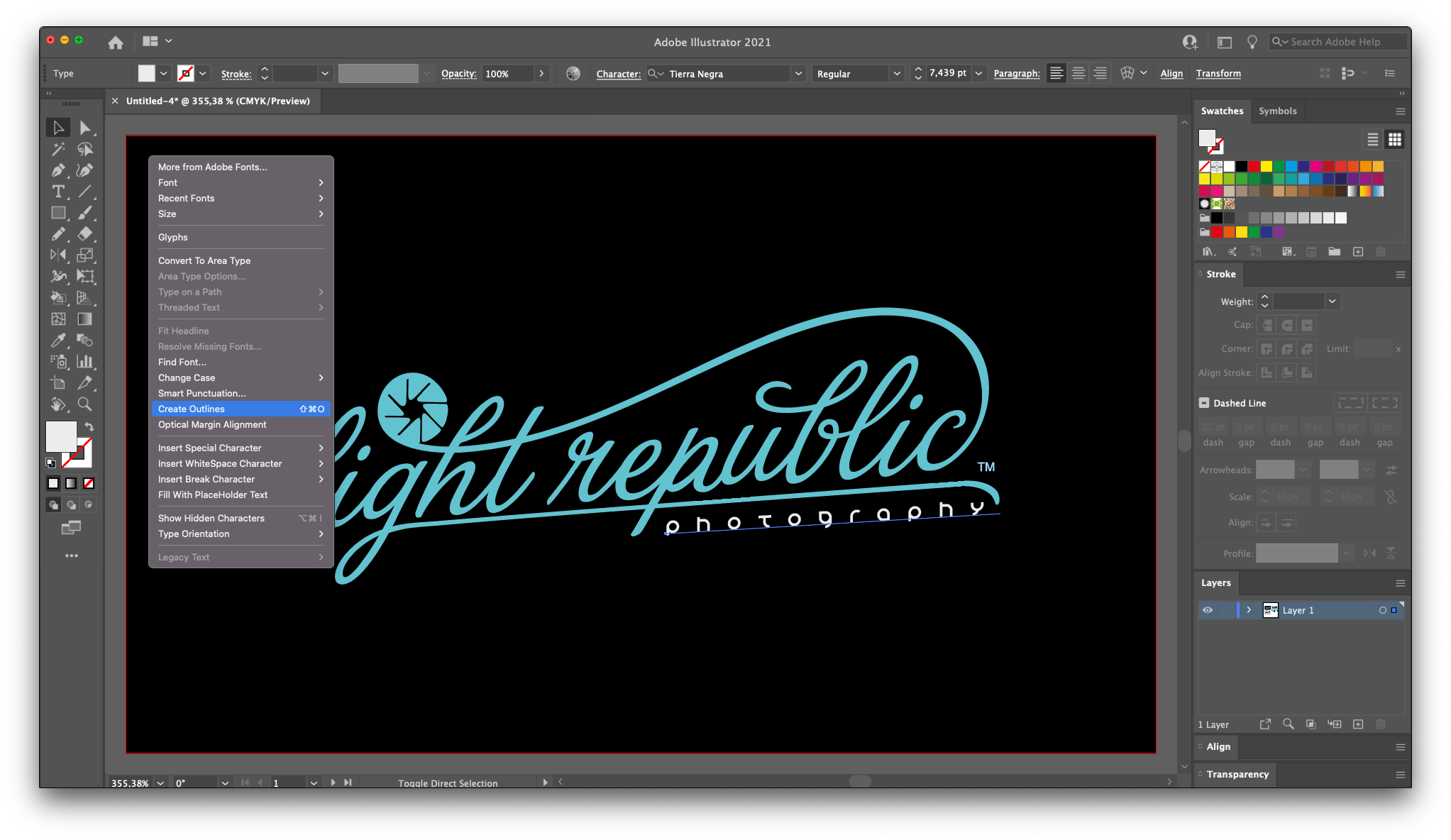The height and width of the screenshot is (840, 1451).
Task: Open the font style Regular dropdown
Action: coord(897,74)
